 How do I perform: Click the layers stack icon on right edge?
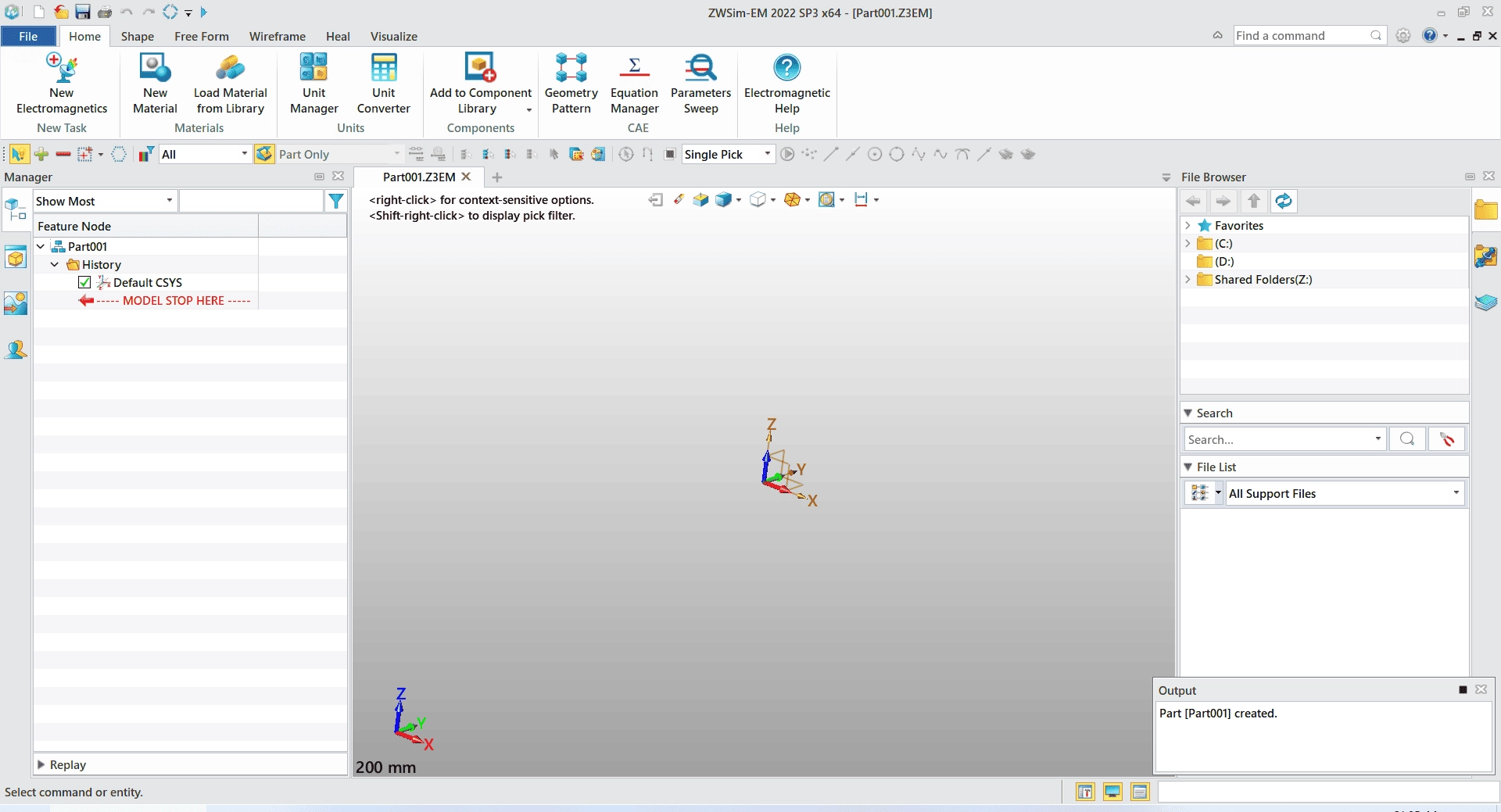1486,302
